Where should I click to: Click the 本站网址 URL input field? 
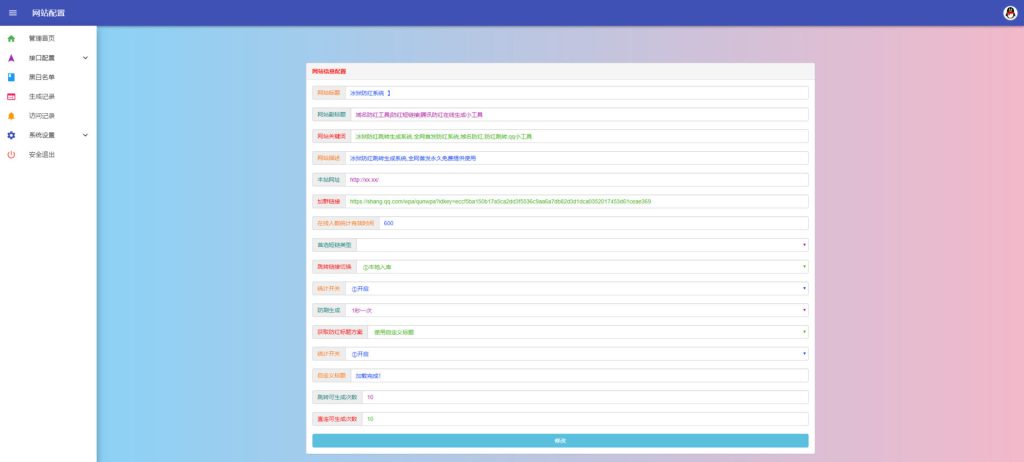pos(577,180)
